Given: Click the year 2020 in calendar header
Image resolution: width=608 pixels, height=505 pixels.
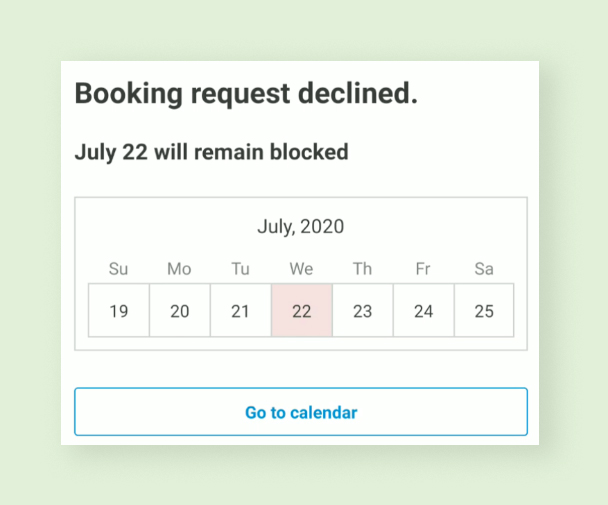Looking at the screenshot, I should (322, 227).
